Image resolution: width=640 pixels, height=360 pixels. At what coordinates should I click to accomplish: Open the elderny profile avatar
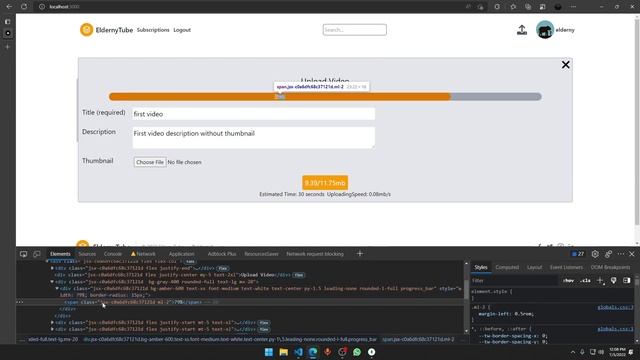tap(544, 30)
